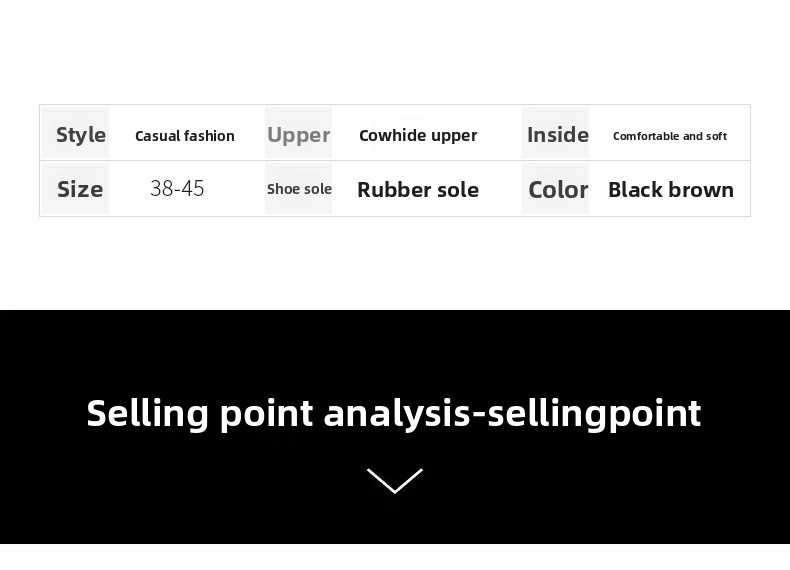The image size is (790, 570).
Task: Click the down chevron below the heading
Action: click(394, 481)
